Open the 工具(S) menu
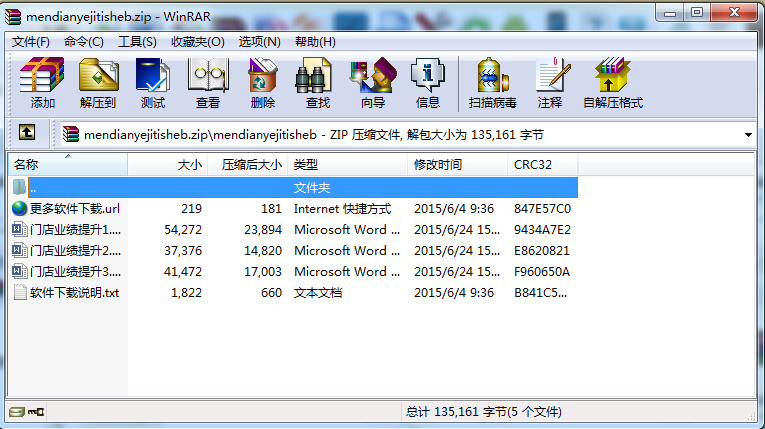The image size is (765, 429). click(137, 42)
